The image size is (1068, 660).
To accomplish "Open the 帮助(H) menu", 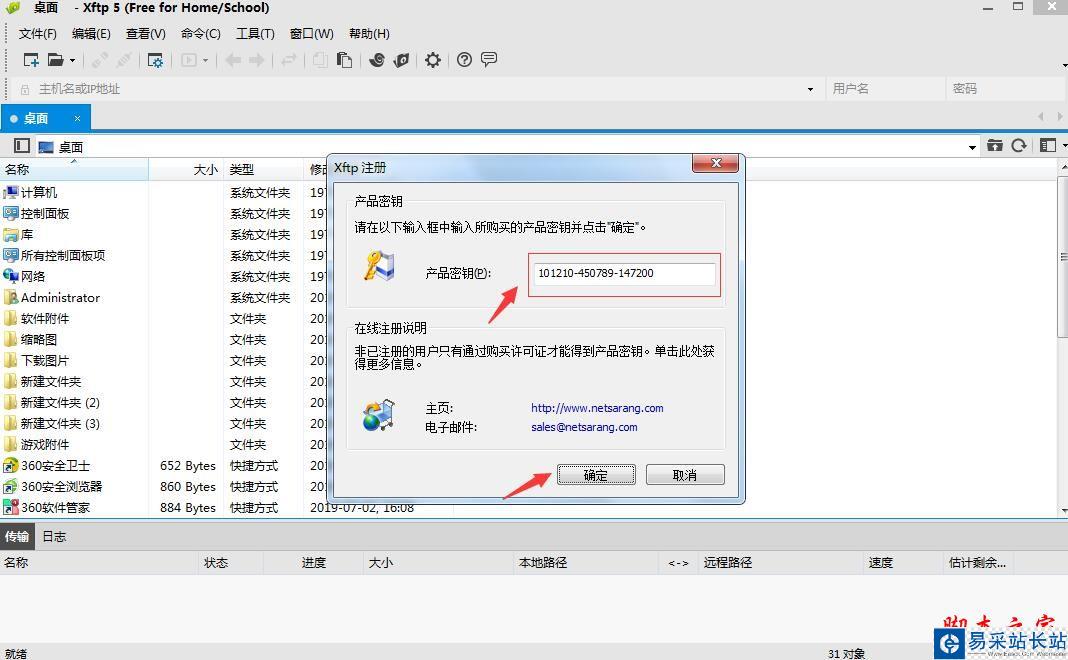I will [369, 33].
